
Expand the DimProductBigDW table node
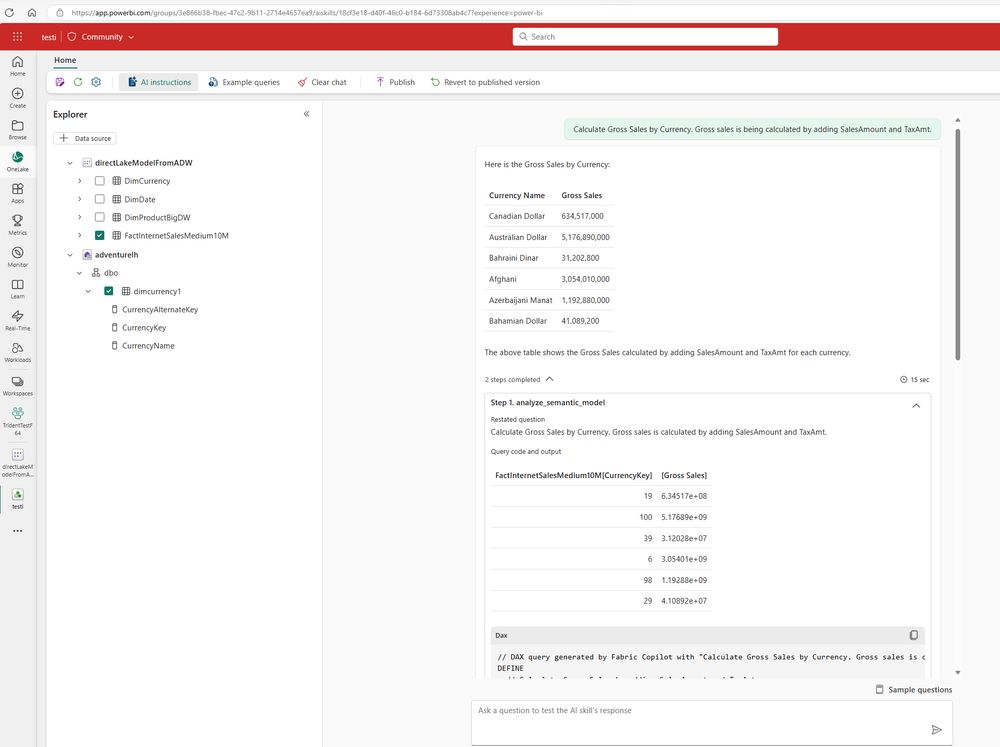pyautogui.click(x=80, y=218)
